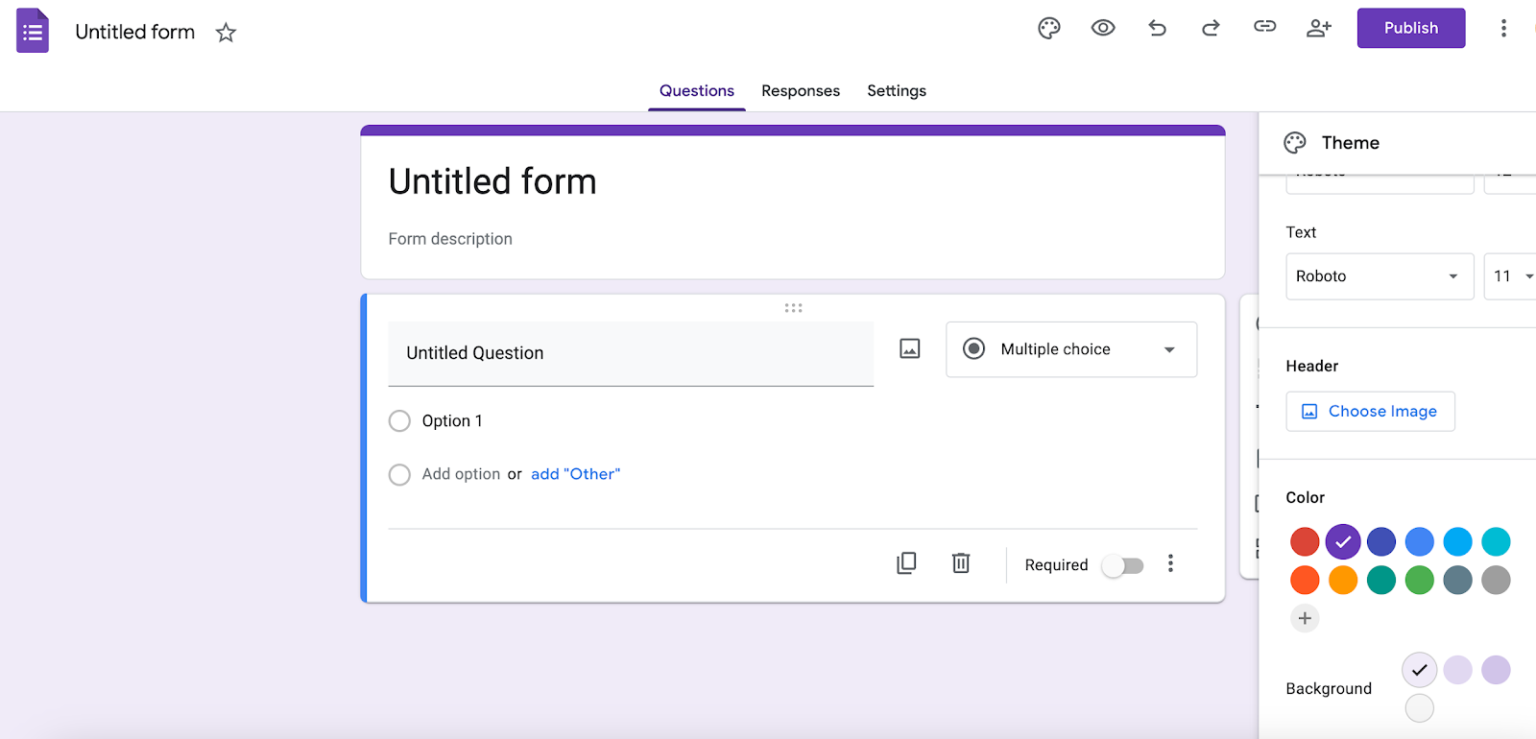The image size is (1536, 739).
Task: Pick the green theme color
Action: click(1419, 580)
